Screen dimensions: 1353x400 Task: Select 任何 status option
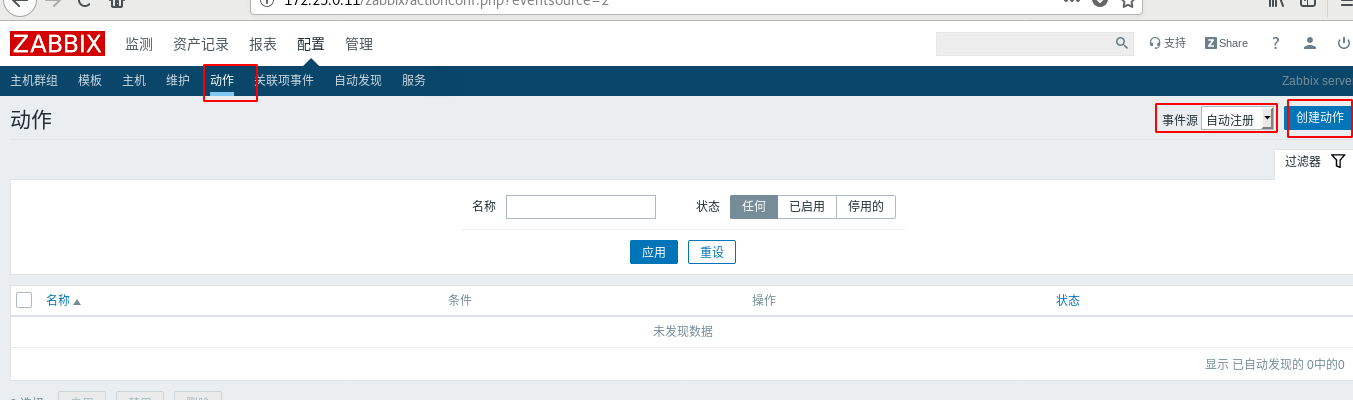pyautogui.click(x=754, y=207)
